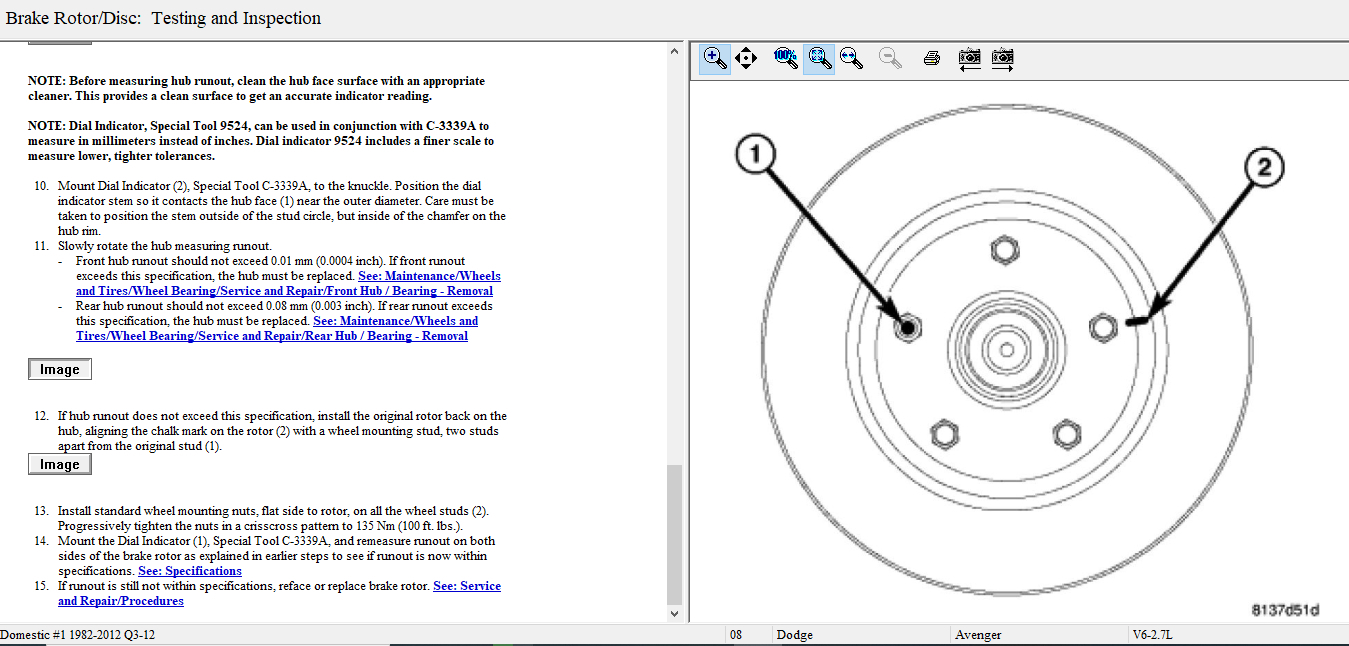
Task: Select the pan/move image tool
Action: (x=746, y=58)
